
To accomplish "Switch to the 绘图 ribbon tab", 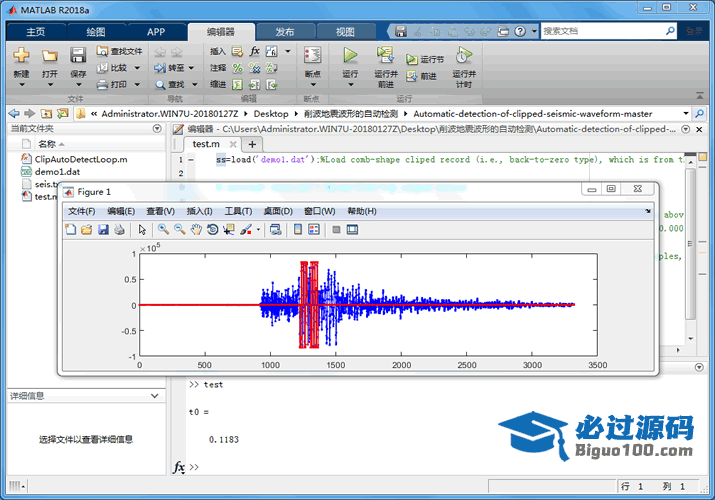I will [x=96, y=32].
